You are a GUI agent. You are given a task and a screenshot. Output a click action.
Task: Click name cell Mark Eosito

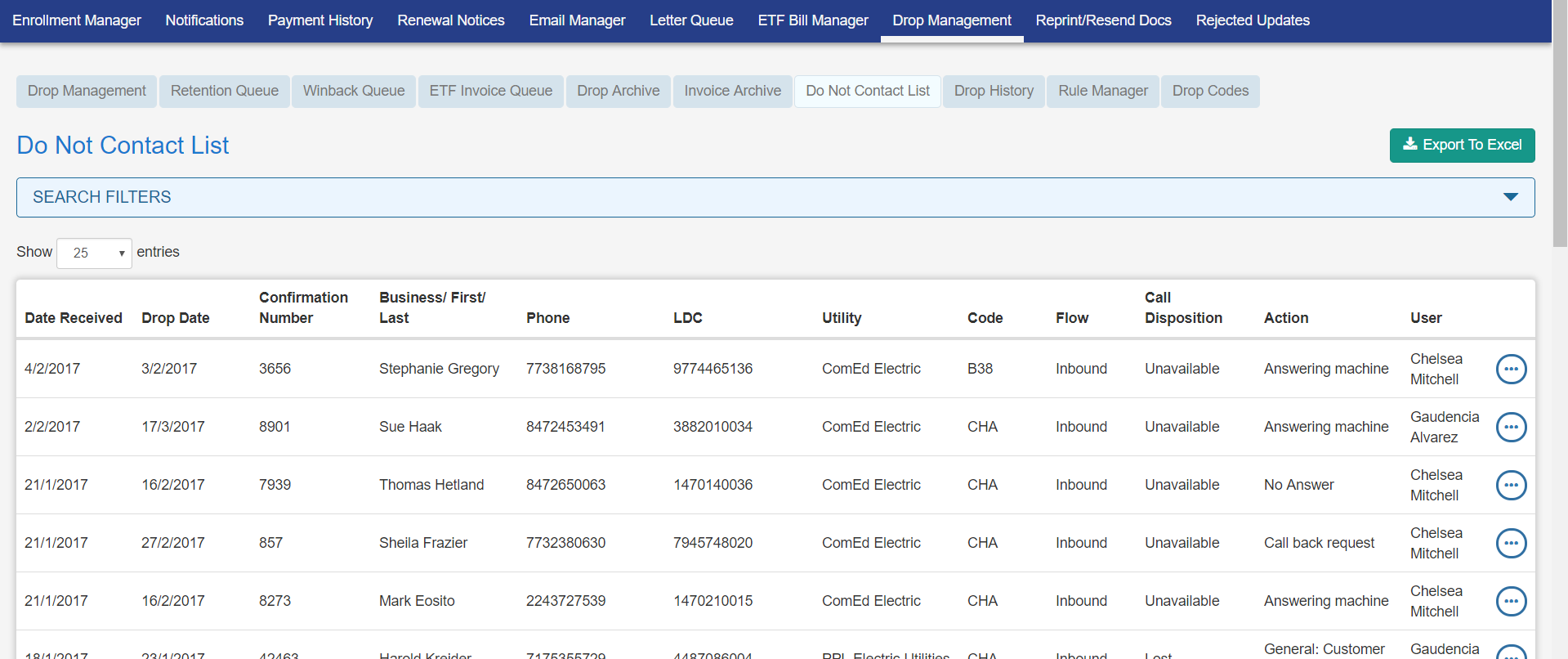pyautogui.click(x=417, y=601)
